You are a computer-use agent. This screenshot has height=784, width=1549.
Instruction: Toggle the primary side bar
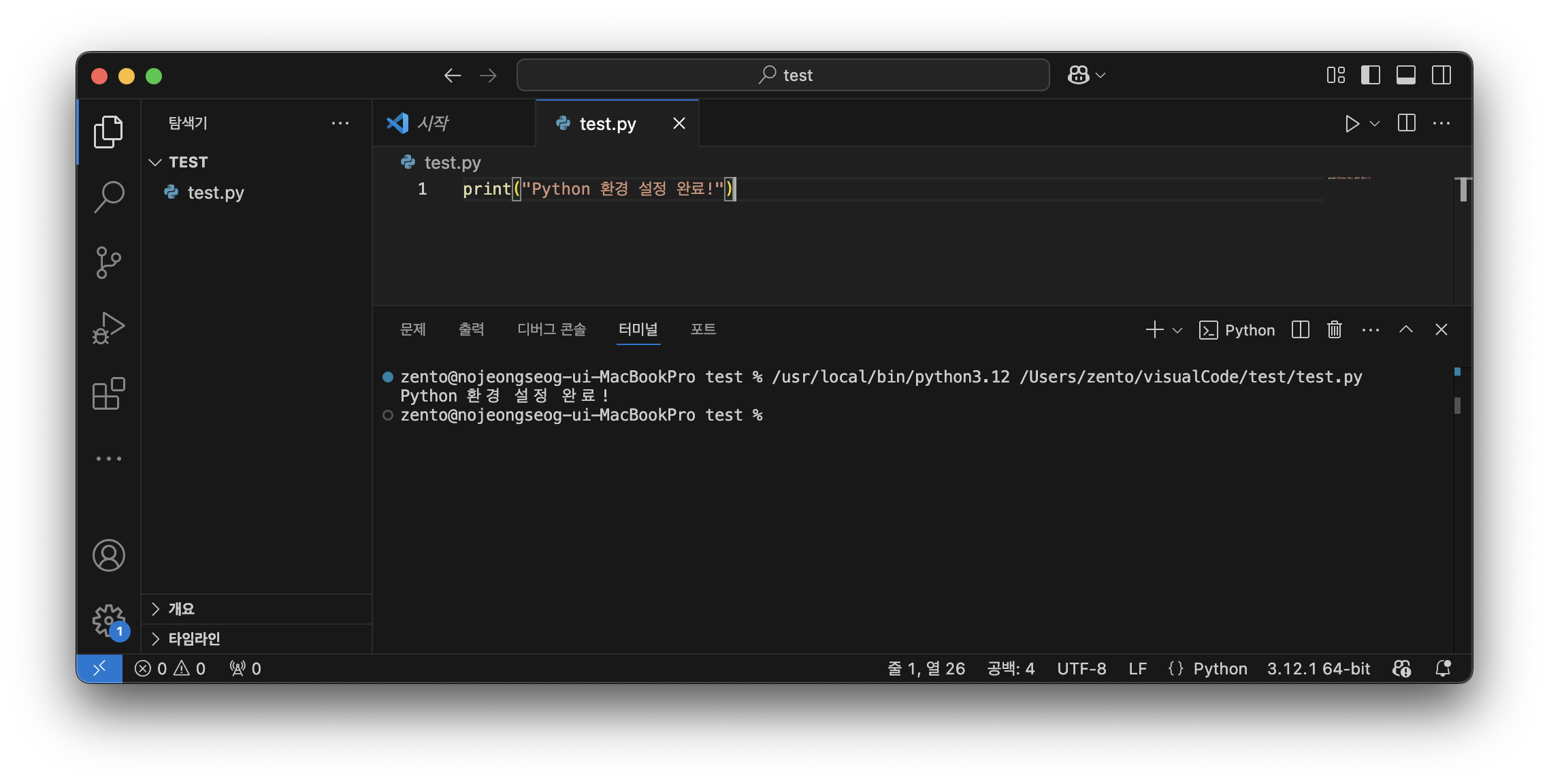(x=1371, y=75)
